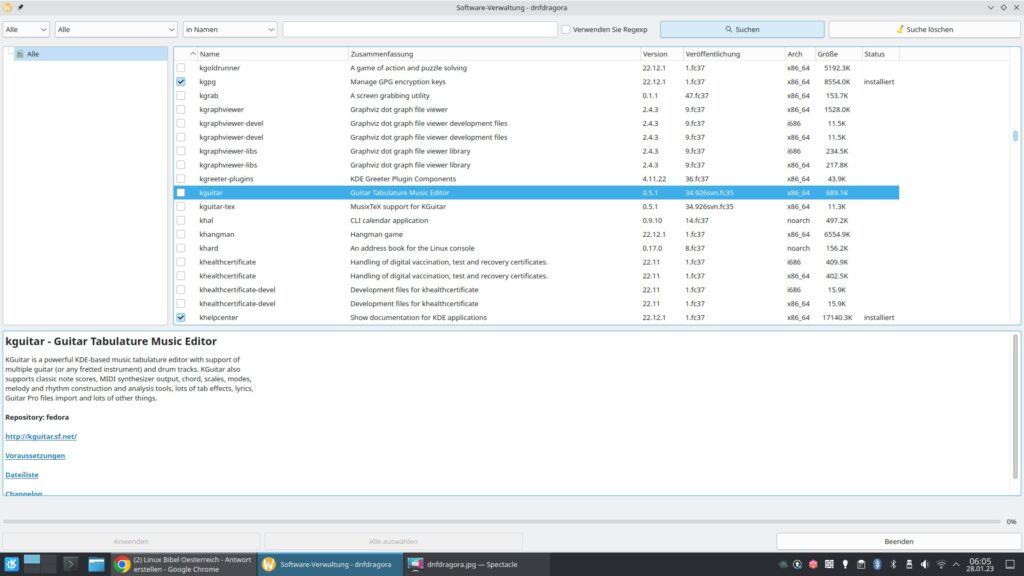Select the kguitar-tex package row
The image size is (1024, 576).
536,206
